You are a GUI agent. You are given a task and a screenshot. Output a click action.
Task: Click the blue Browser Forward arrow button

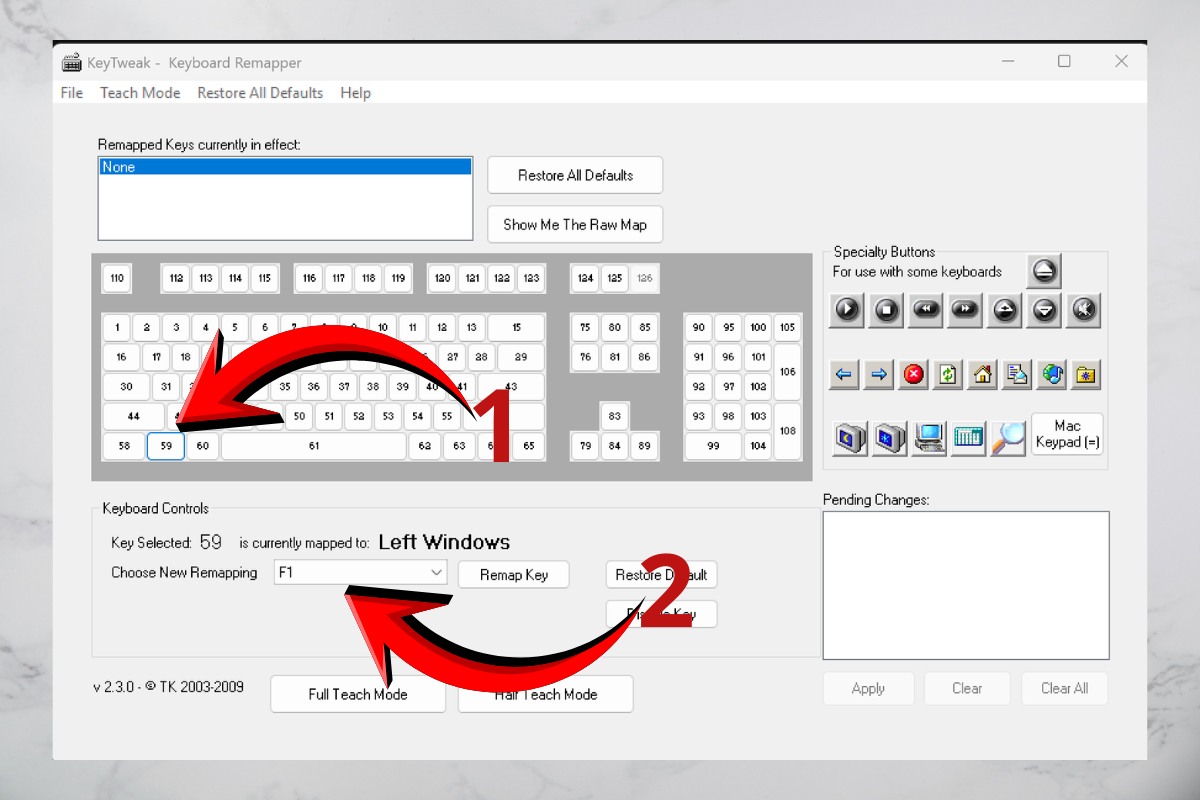point(879,375)
